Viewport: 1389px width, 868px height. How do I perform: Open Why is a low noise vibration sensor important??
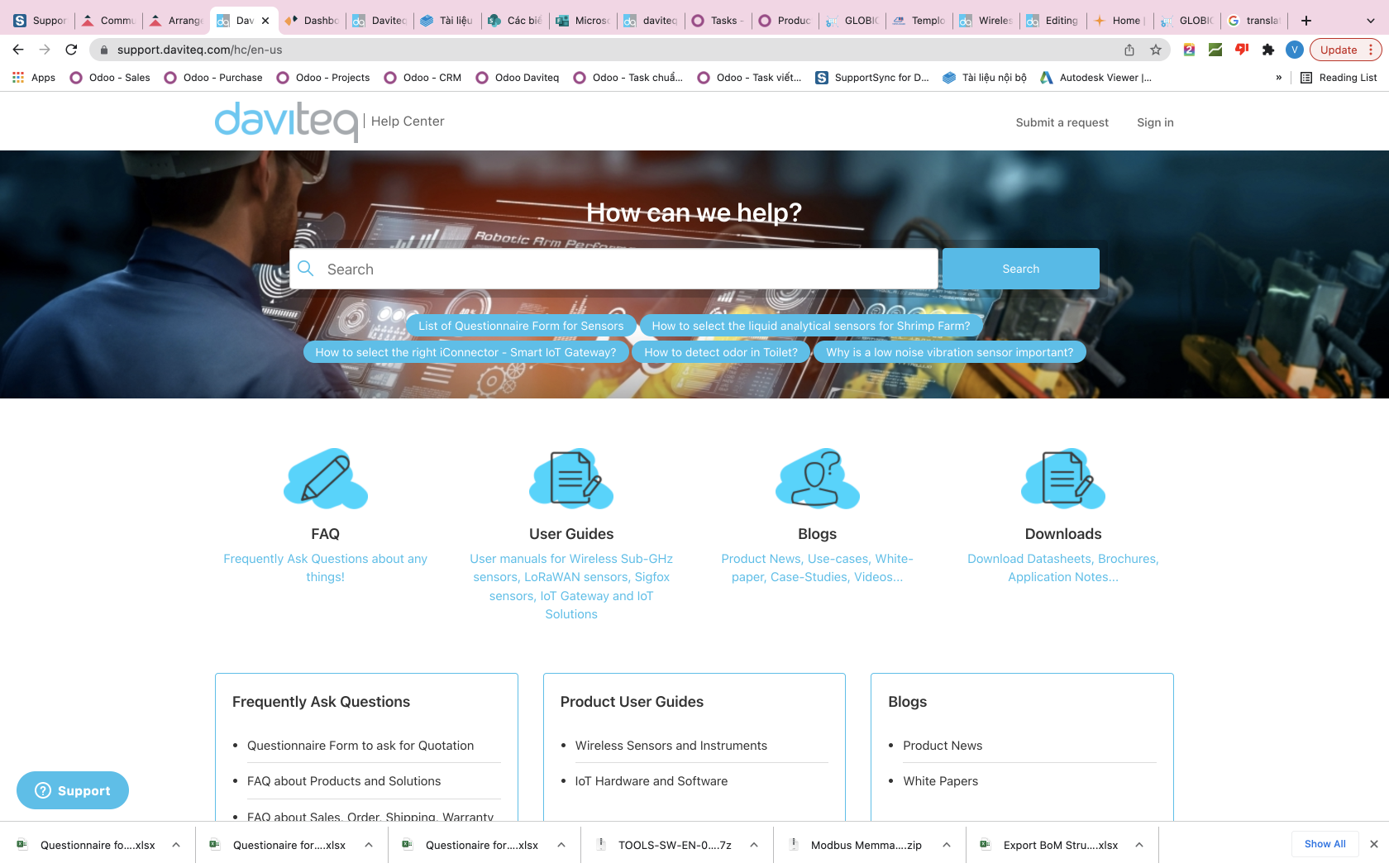(x=950, y=352)
